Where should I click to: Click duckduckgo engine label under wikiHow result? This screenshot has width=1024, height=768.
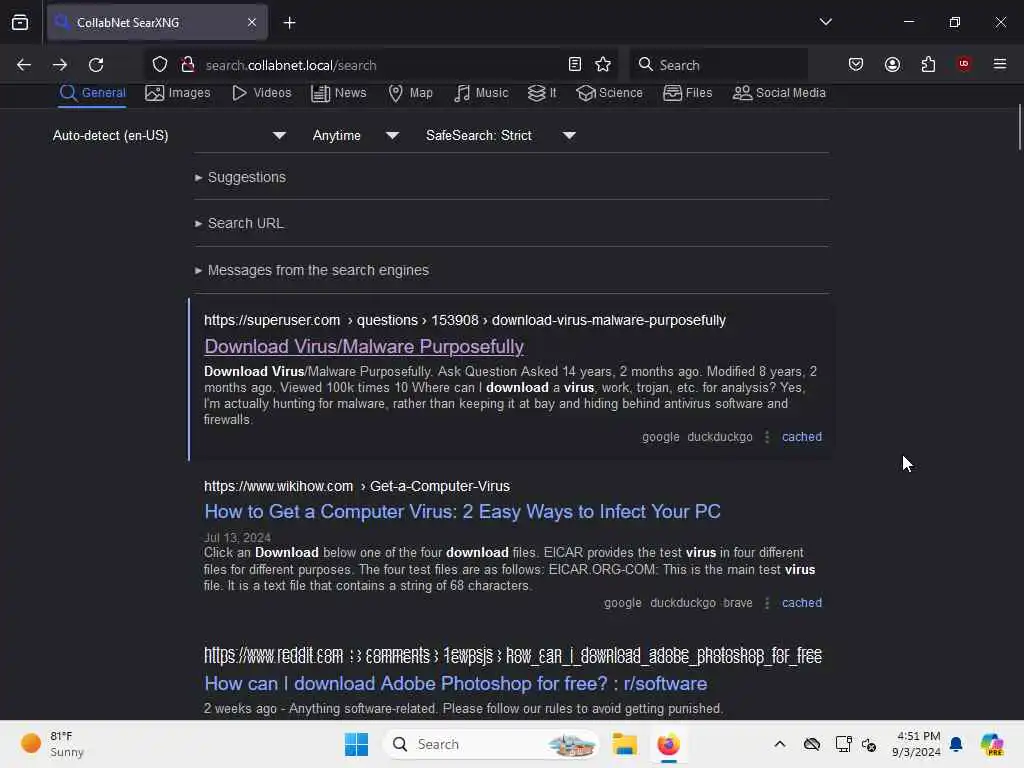(x=682, y=602)
